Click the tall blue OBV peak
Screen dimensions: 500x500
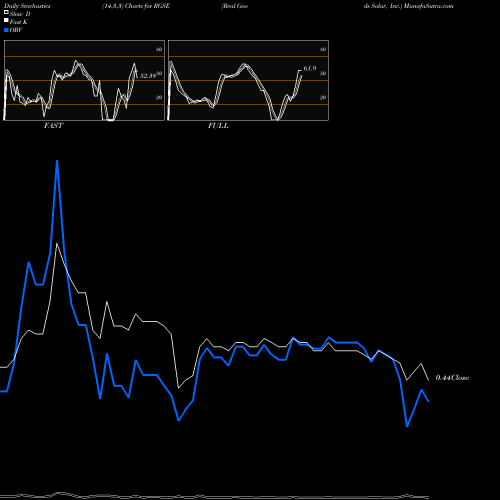coord(57,162)
